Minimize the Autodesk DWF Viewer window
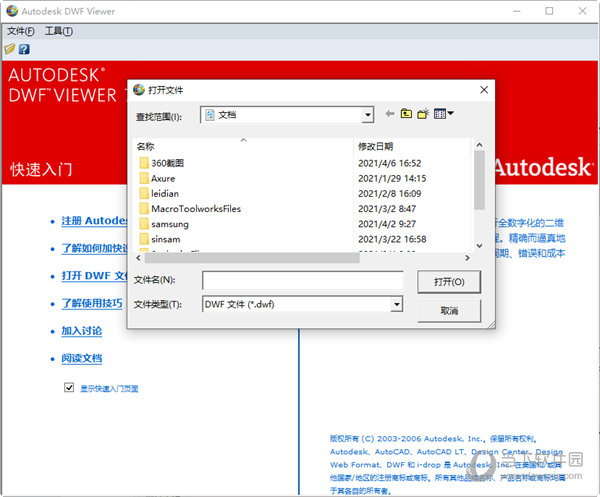Screen dimensions: 600x497 (517, 11)
